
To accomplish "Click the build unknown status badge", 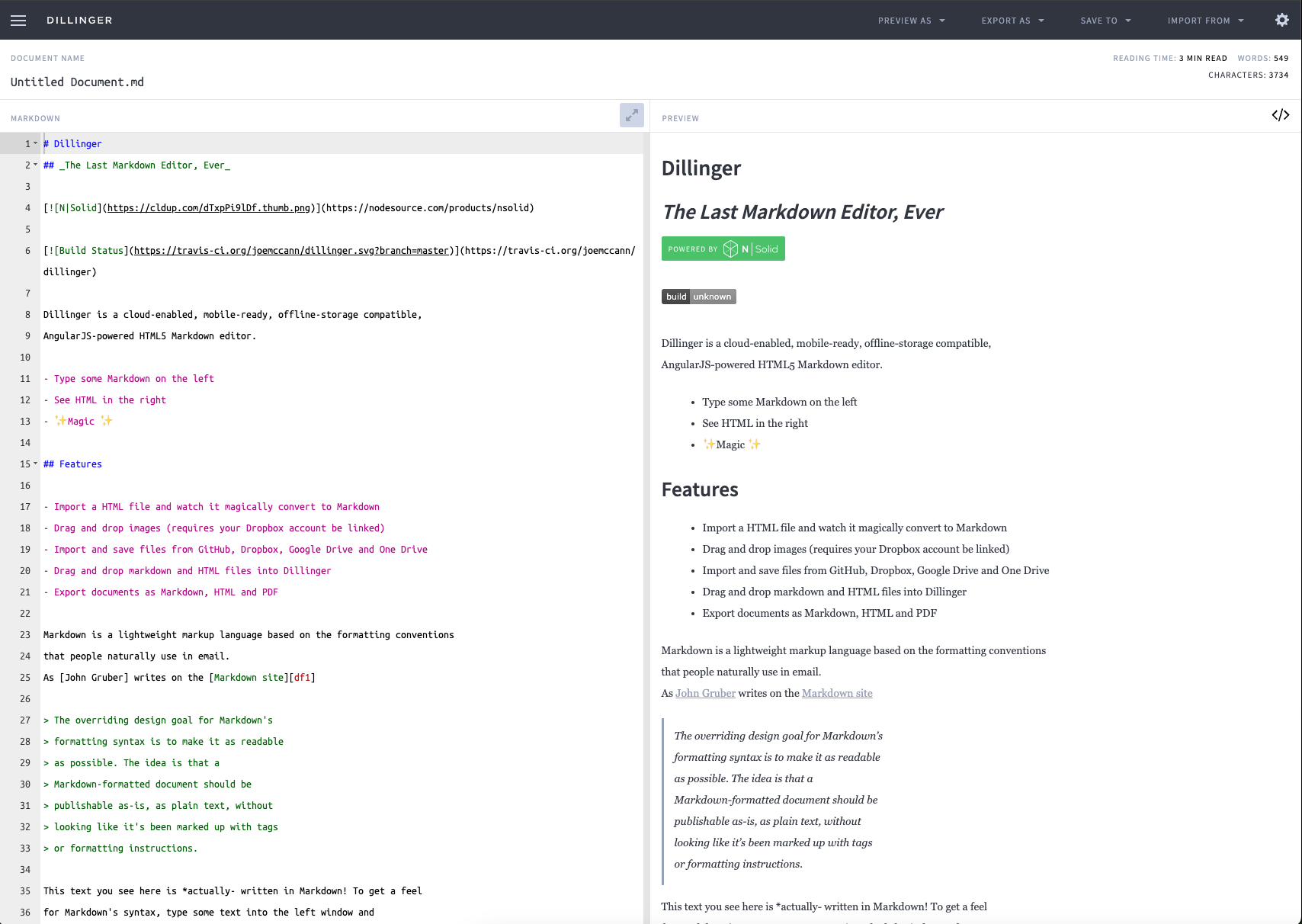I will (x=698, y=297).
